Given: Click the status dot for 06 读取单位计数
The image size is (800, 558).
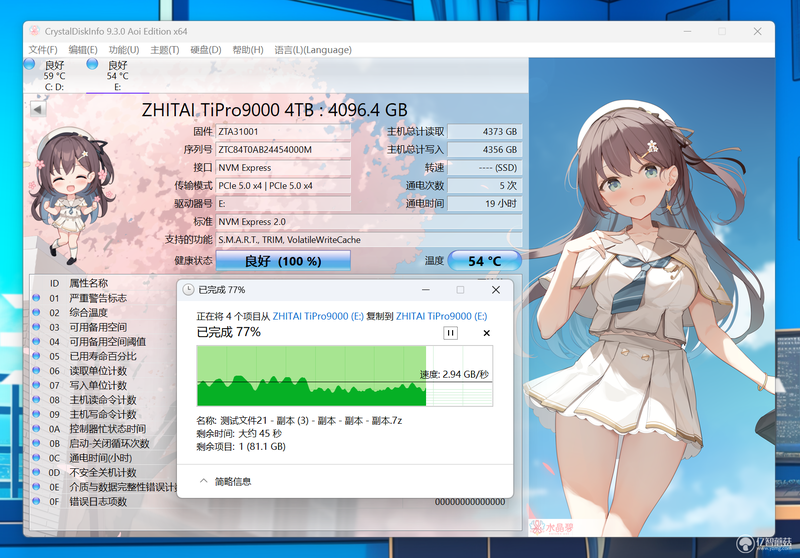Looking at the screenshot, I should (36, 370).
